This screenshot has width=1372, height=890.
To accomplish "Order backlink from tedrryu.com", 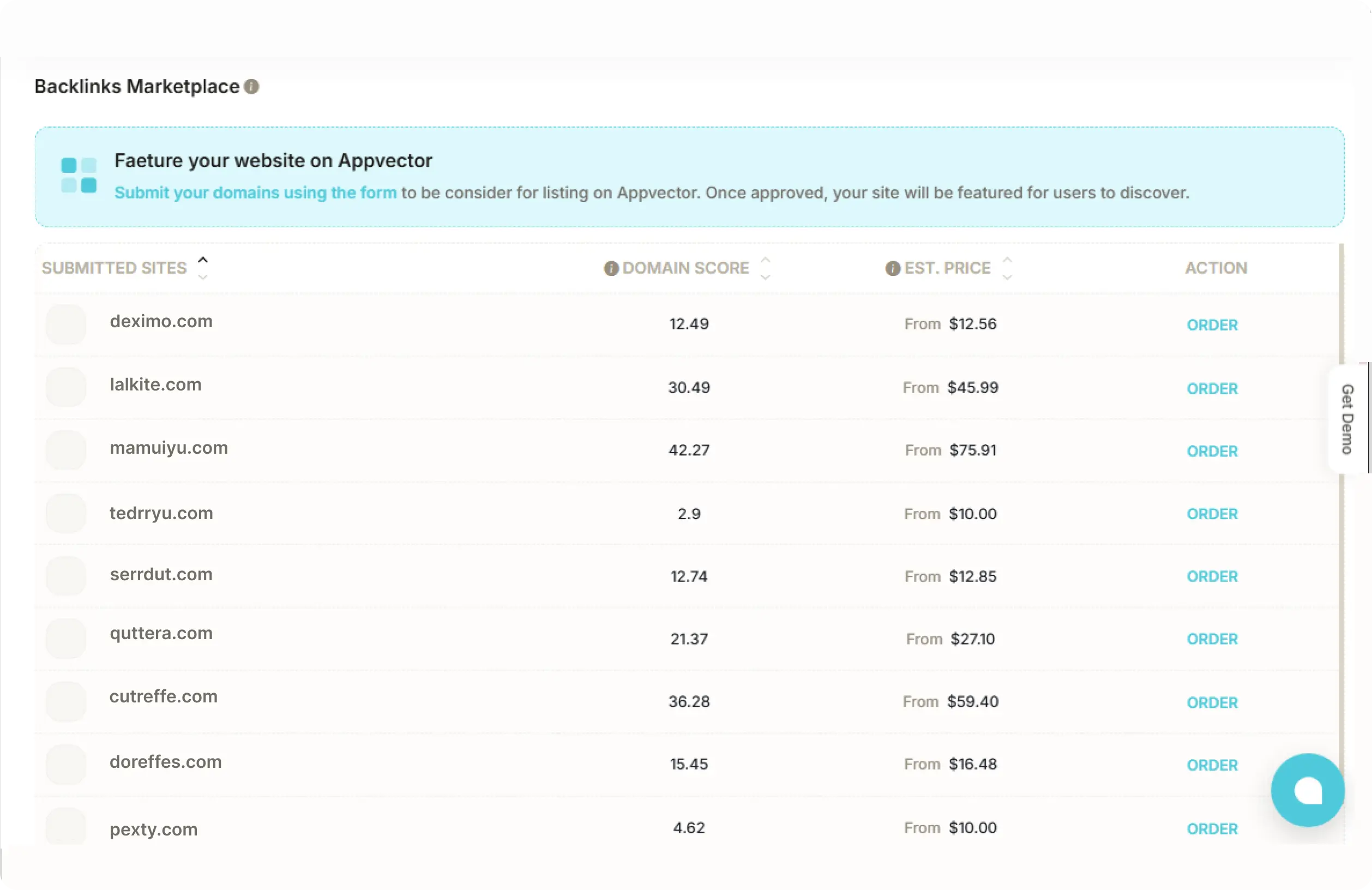I will point(1212,514).
